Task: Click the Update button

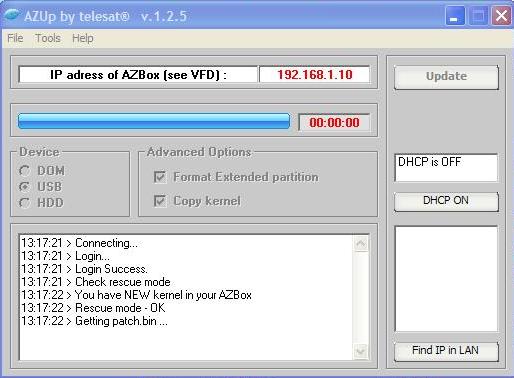Action: pyautogui.click(x=446, y=77)
